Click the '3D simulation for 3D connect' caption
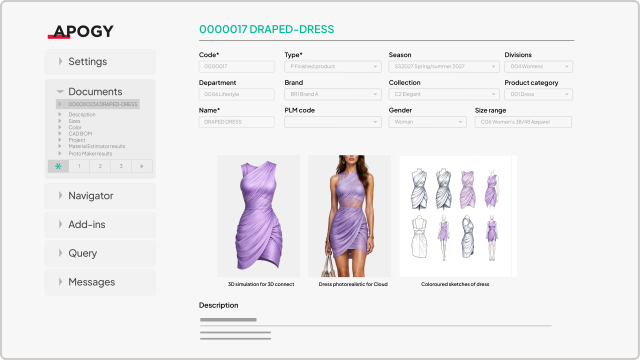 point(261,284)
